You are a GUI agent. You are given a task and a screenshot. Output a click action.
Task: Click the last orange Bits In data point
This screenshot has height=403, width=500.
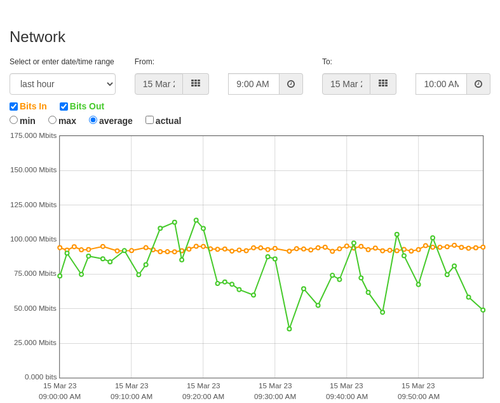(483, 247)
